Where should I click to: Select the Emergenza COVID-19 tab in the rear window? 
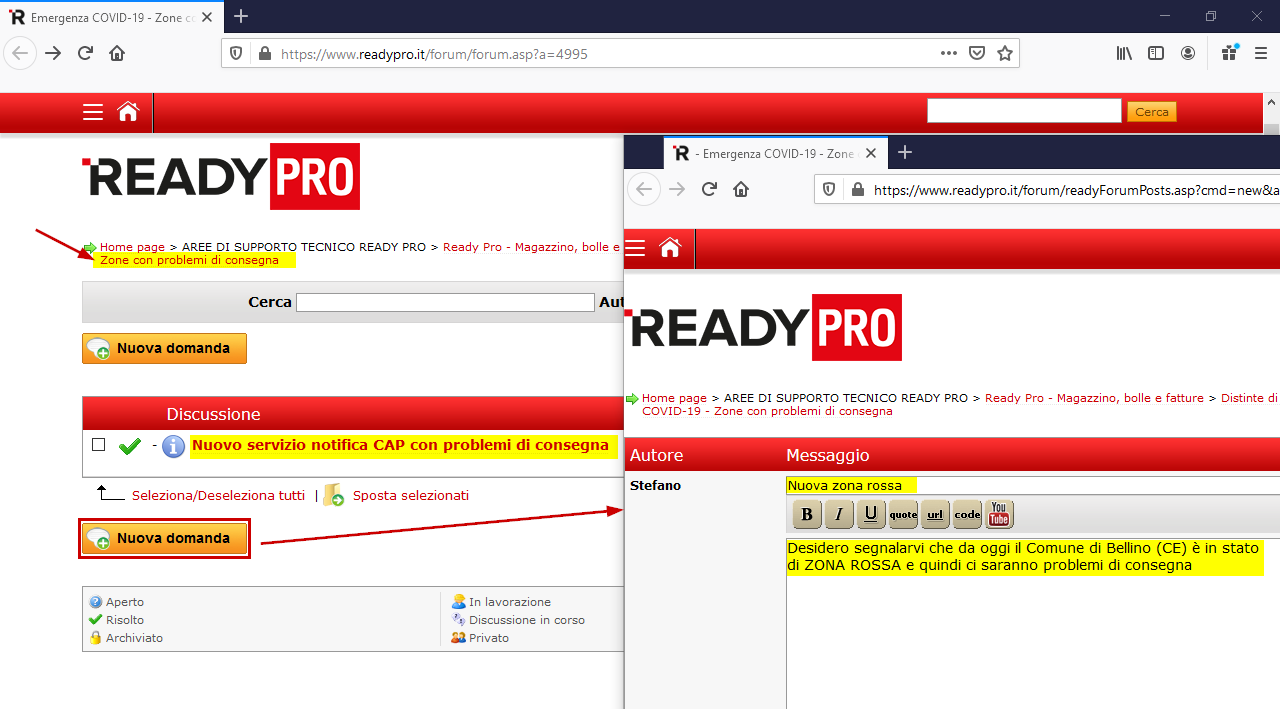112,17
